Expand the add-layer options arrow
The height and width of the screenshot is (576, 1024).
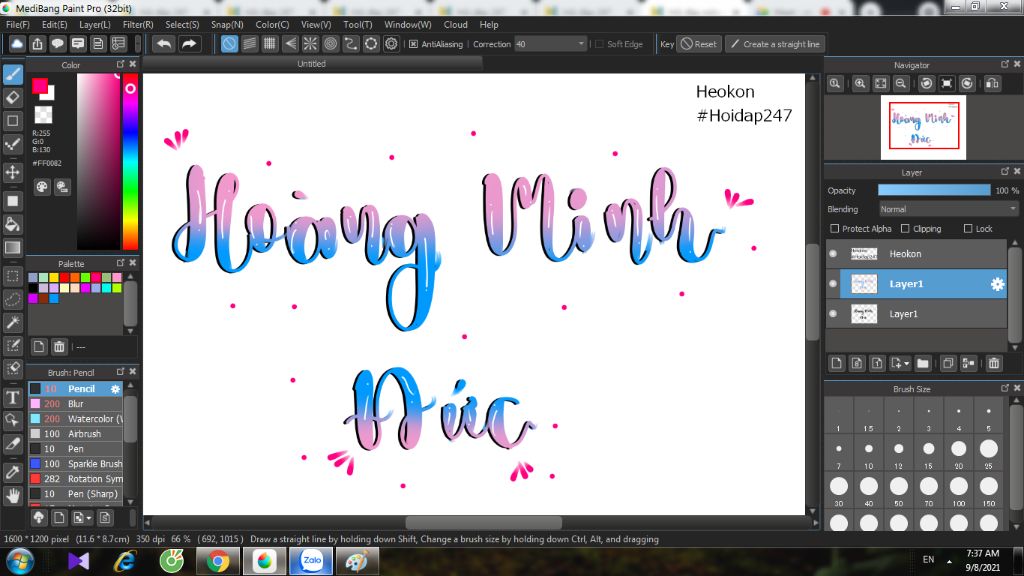click(x=906, y=364)
